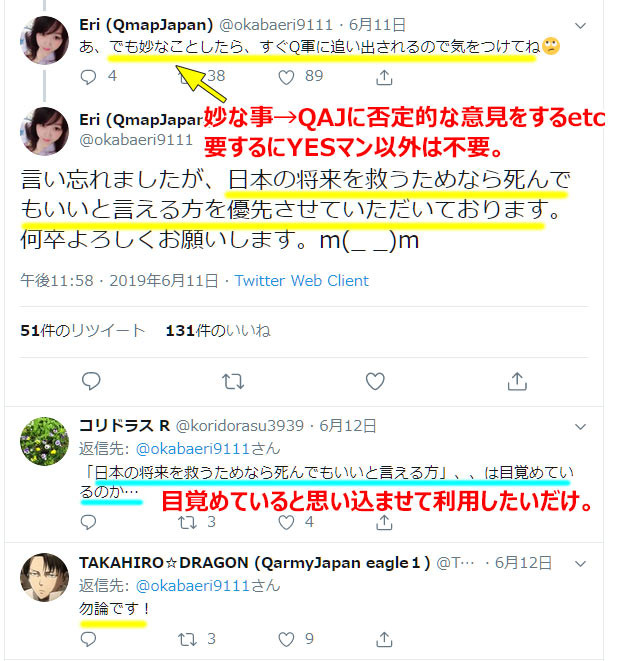Open コリドラス R tweet's options chevron
Screen dimensions: 628x661
[580, 427]
